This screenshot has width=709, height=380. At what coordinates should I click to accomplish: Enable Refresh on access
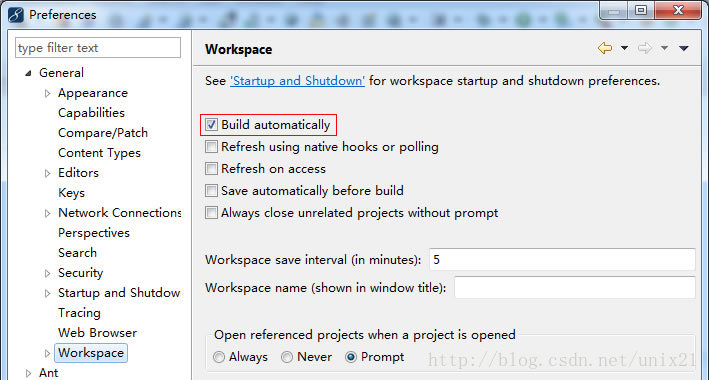click(x=211, y=169)
